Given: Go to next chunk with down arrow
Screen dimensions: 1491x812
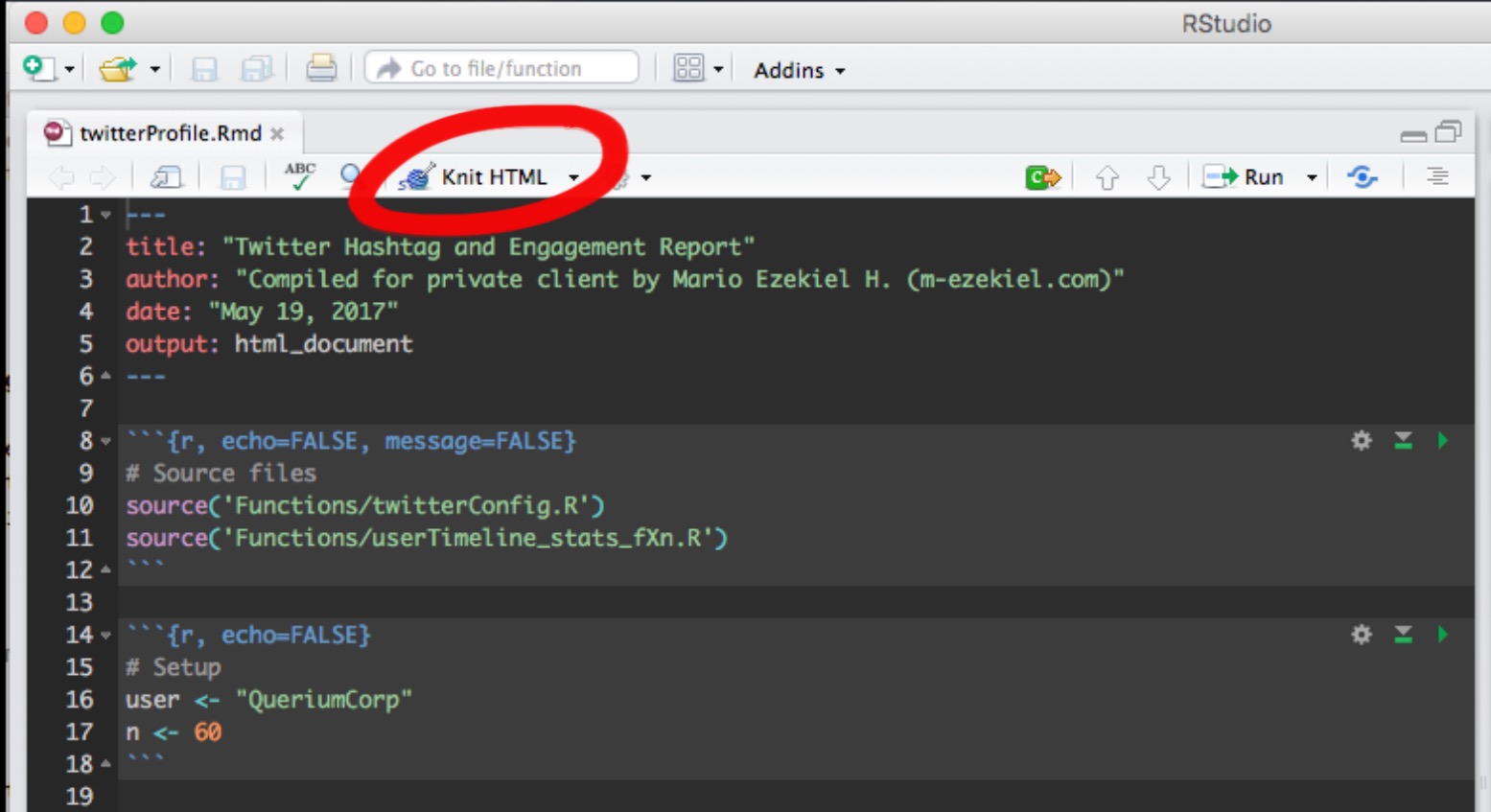Looking at the screenshot, I should pyautogui.click(x=1159, y=177).
